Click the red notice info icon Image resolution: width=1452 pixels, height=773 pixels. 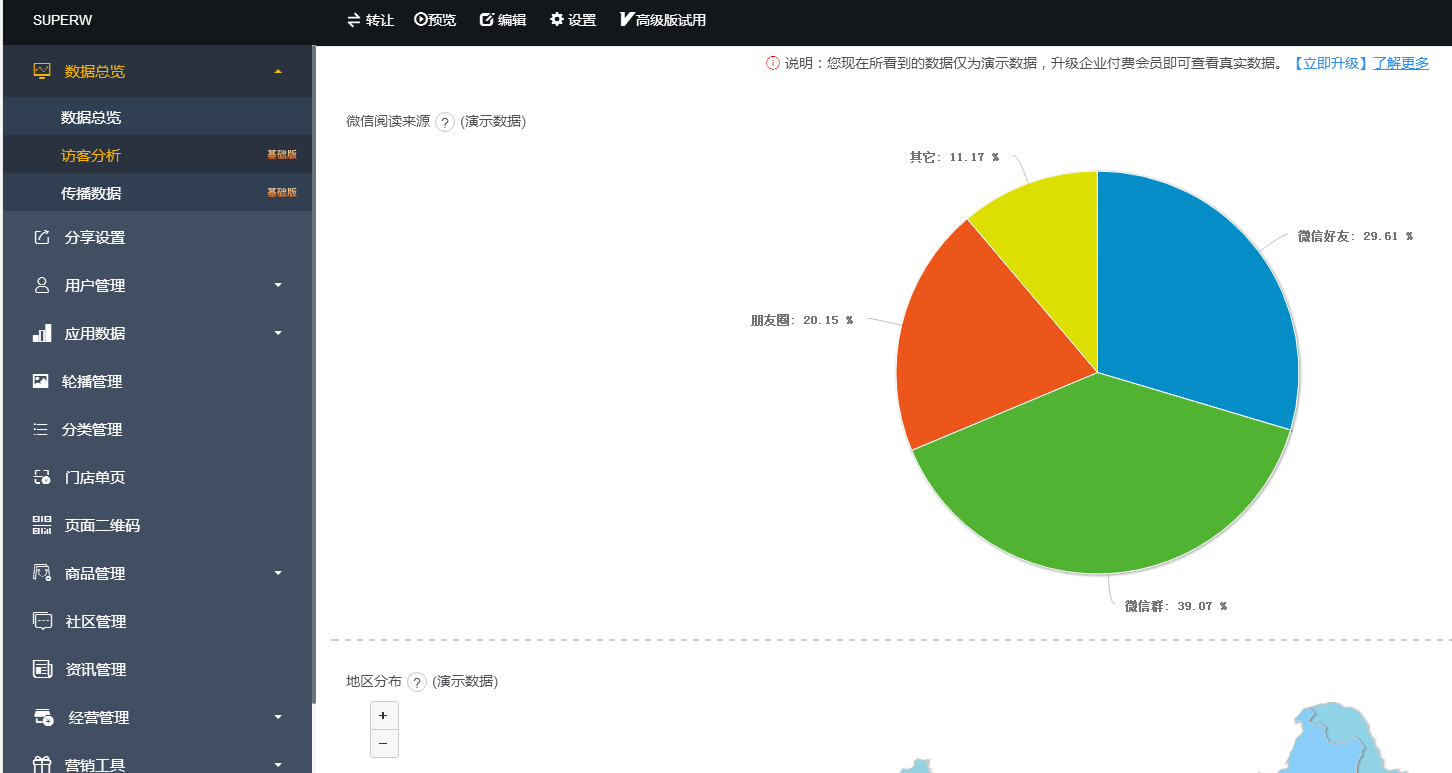(773, 63)
